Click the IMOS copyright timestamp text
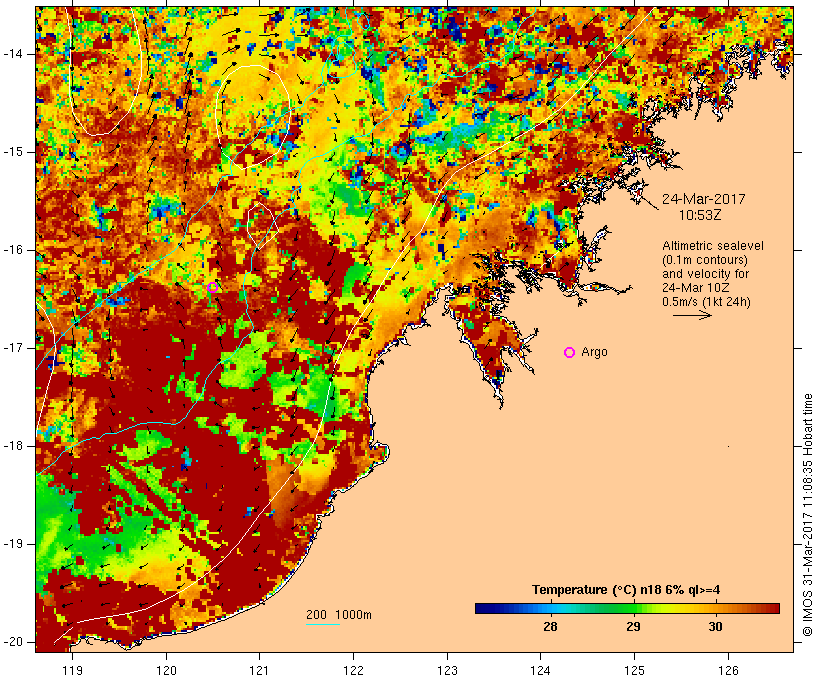This screenshot has height=680, width=820. point(808,515)
